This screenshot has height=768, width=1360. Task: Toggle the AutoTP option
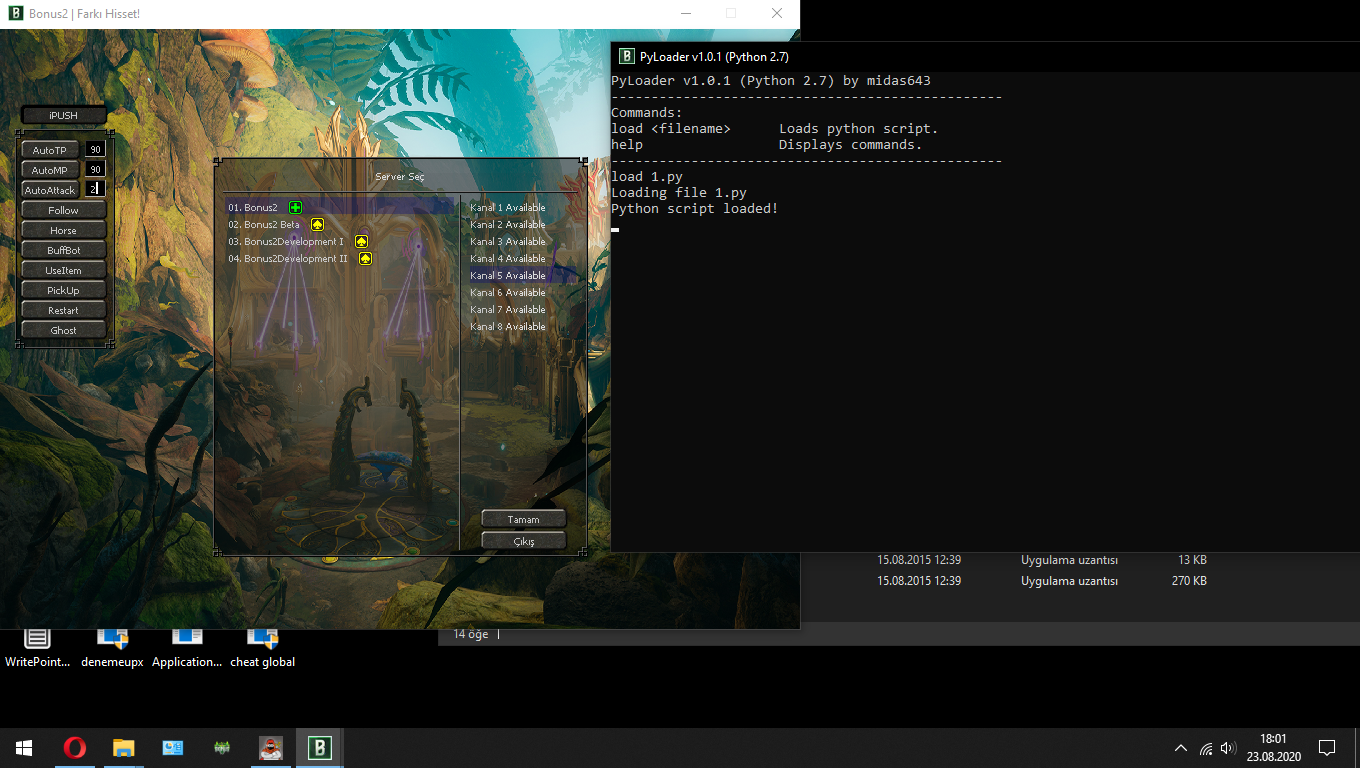[x=50, y=150]
